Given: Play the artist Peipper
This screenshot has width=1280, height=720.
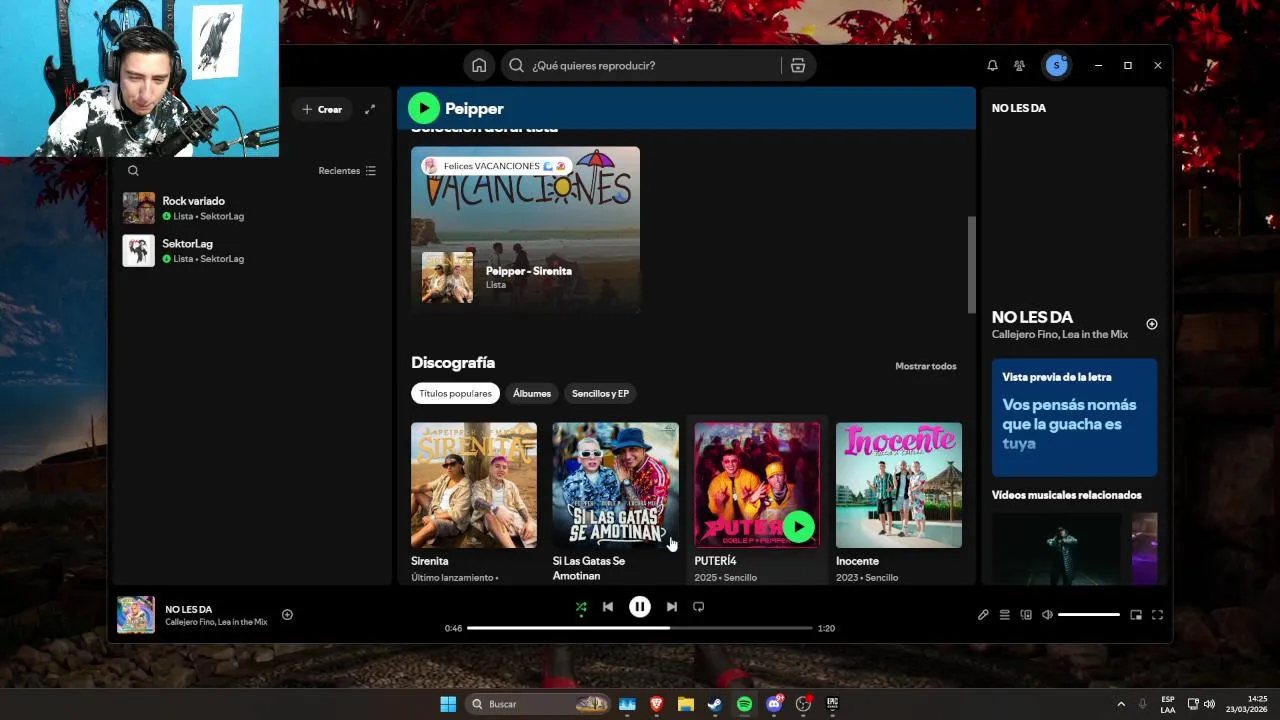Looking at the screenshot, I should [424, 108].
